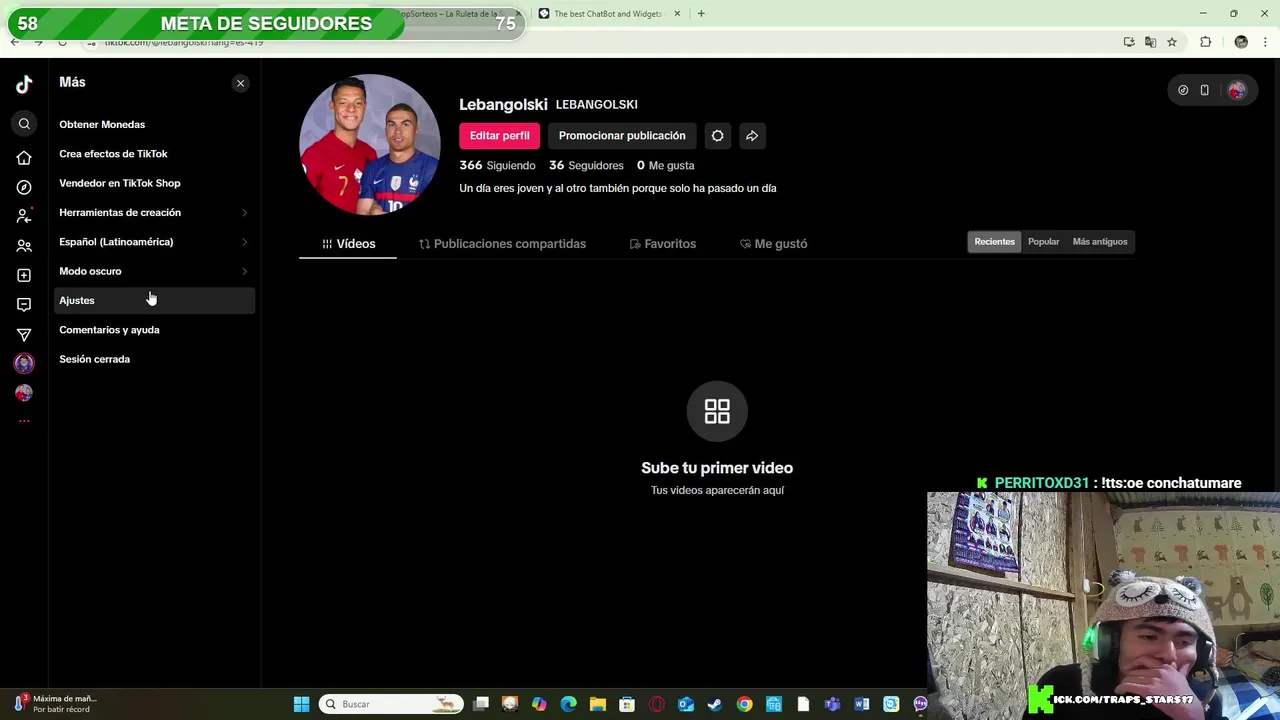Select the Más antiguos sort option
This screenshot has width=1280, height=720.
click(1100, 242)
